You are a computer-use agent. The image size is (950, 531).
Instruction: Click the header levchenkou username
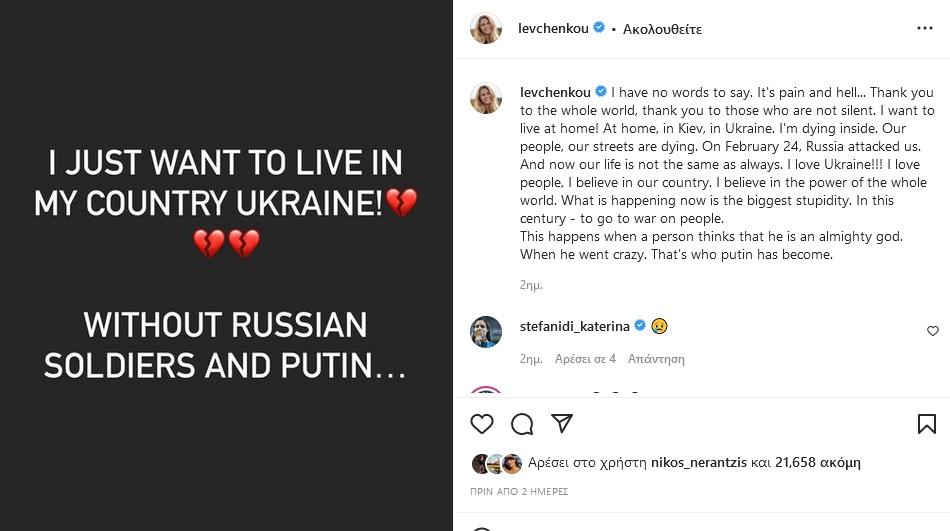click(x=554, y=28)
